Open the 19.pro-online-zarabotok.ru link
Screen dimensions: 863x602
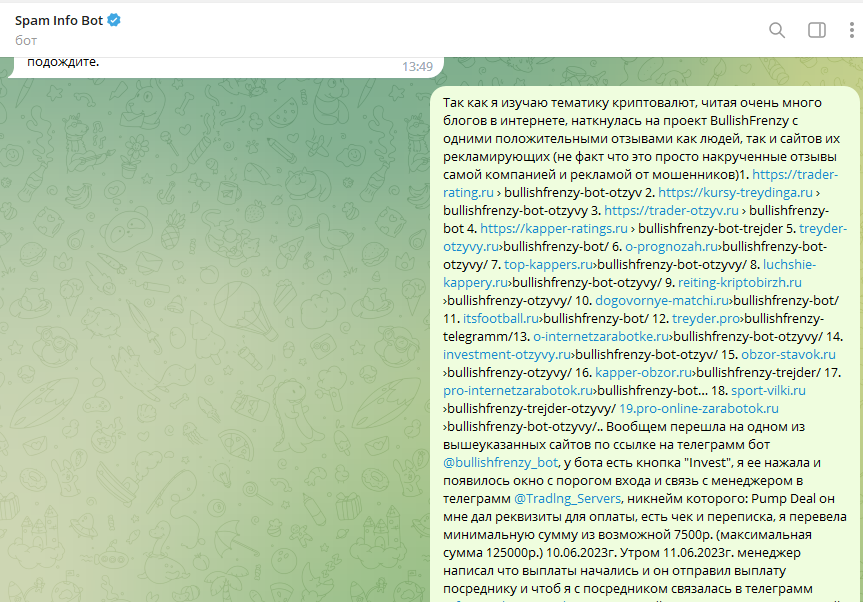tap(699, 409)
